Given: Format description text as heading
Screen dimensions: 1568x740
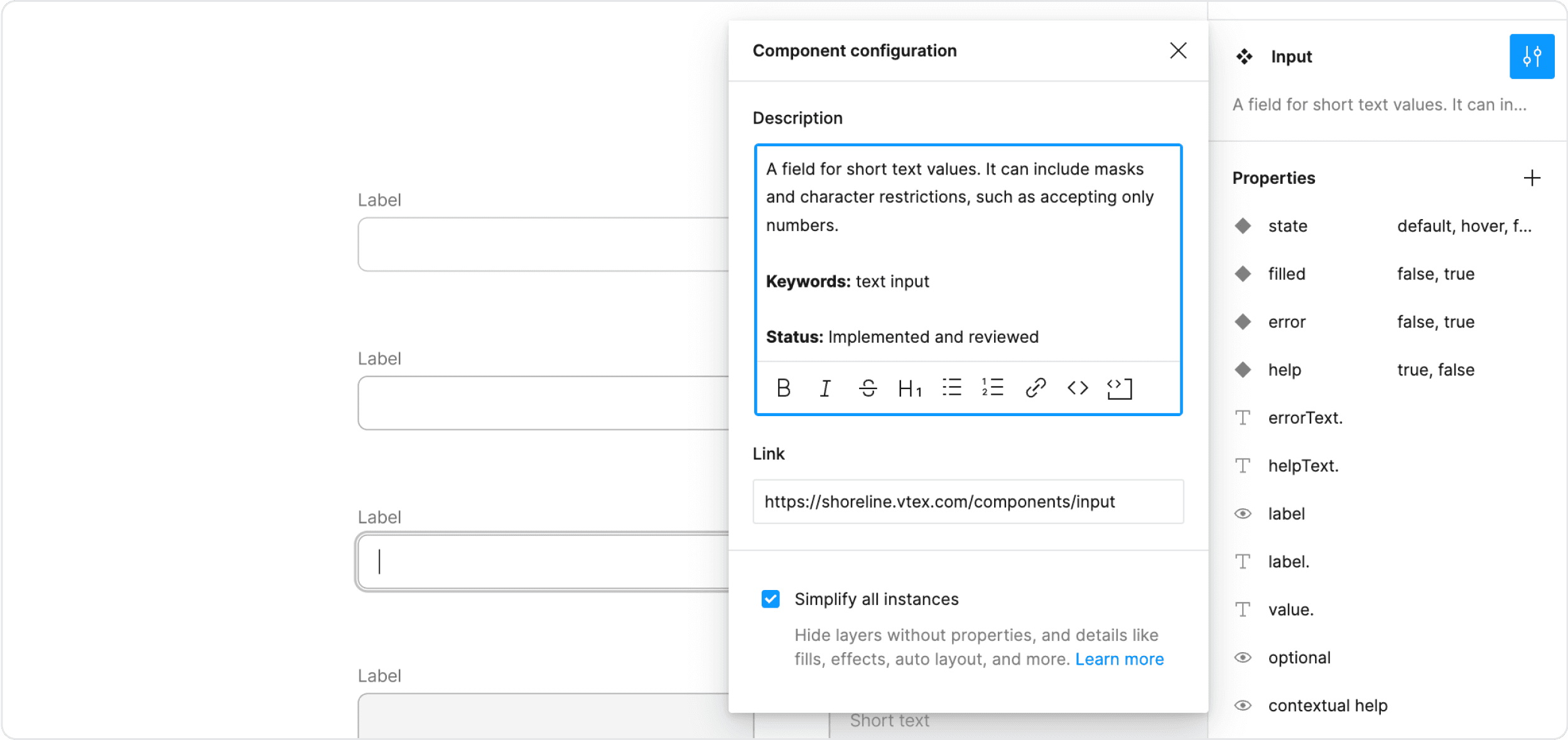Looking at the screenshot, I should pyautogui.click(x=909, y=388).
